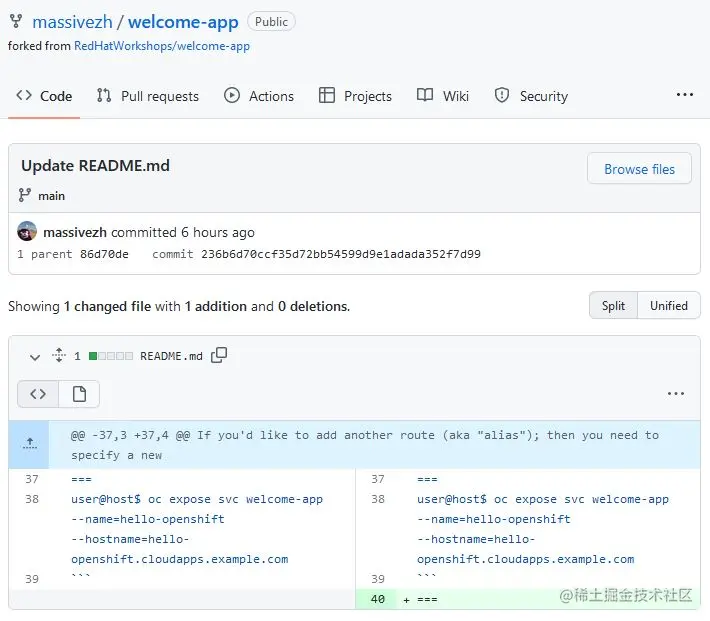This screenshot has height=621, width=710.
Task: Show the source diff view
Action: pos(38,394)
